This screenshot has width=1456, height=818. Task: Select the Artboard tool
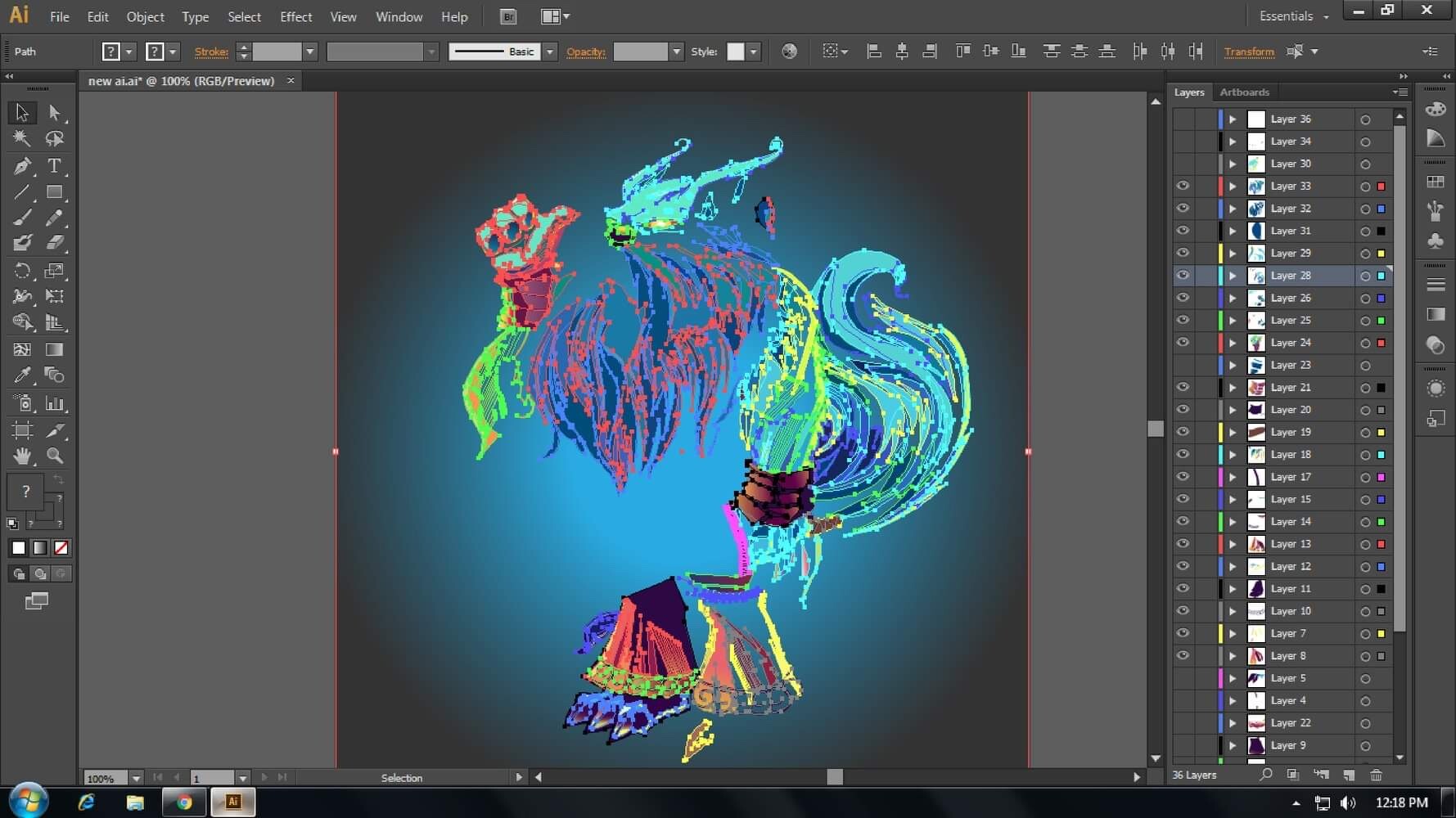click(x=22, y=429)
